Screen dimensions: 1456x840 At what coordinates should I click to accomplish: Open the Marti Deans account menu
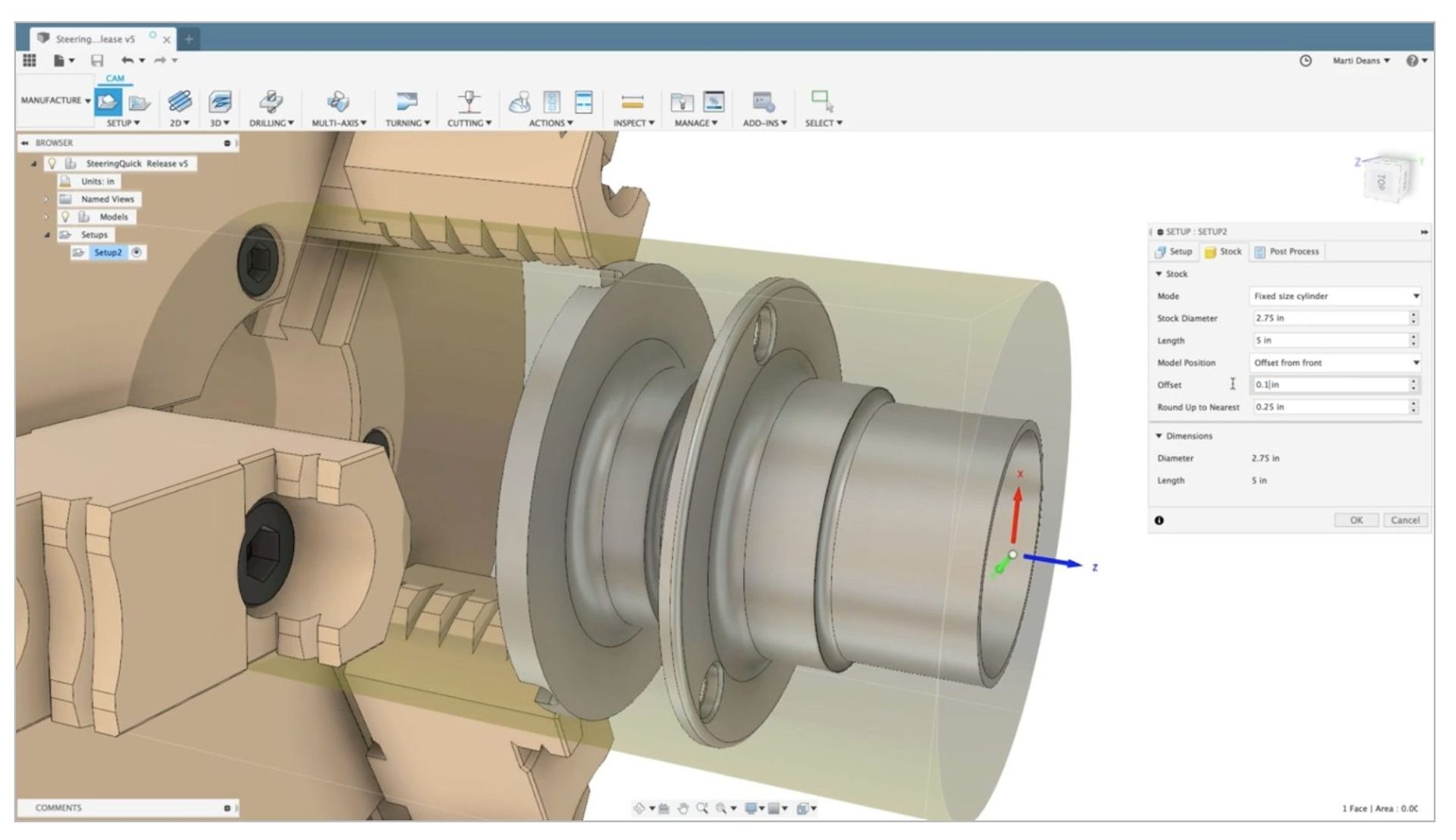(1361, 61)
